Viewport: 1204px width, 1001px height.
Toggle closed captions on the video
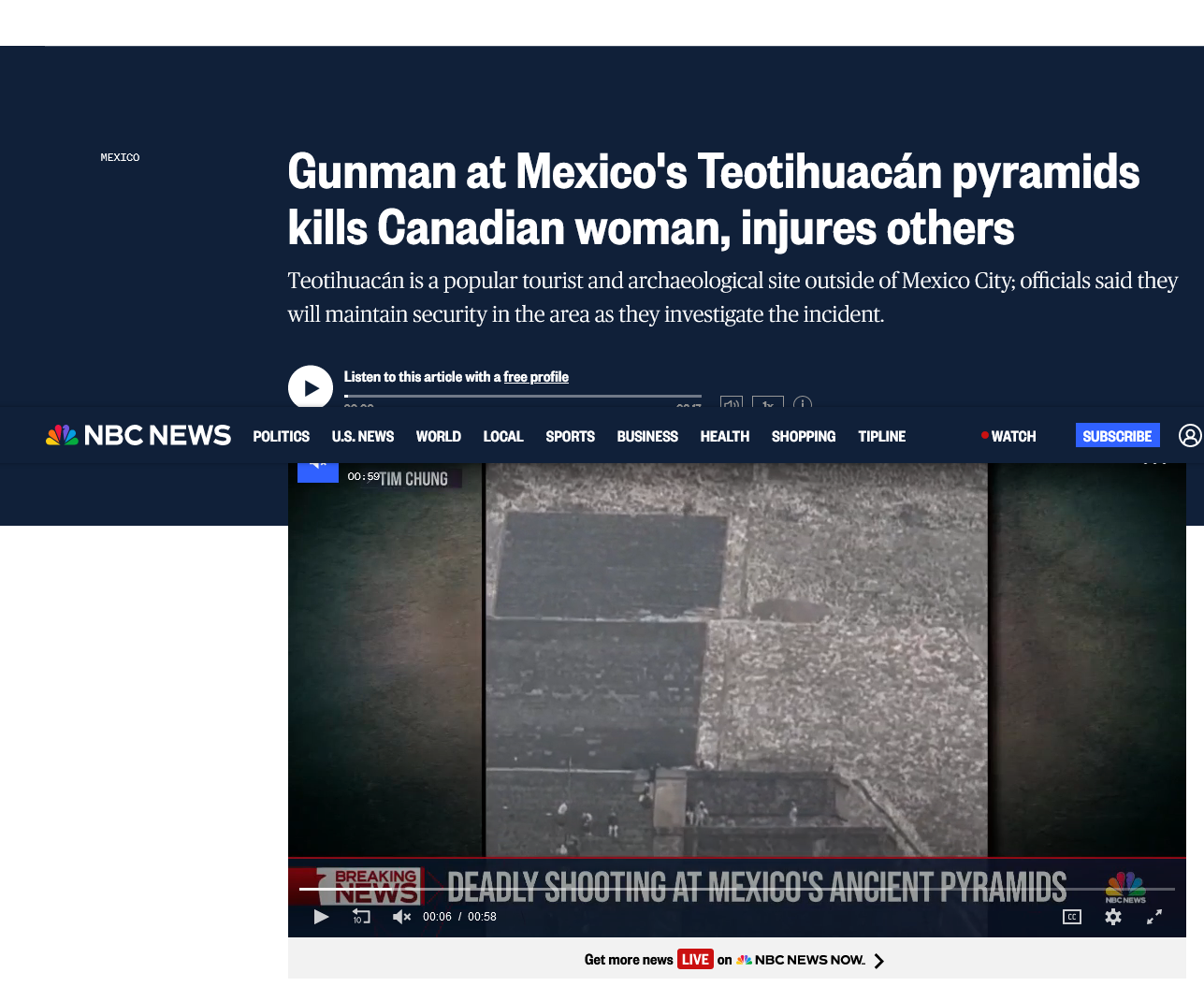coord(1072,917)
